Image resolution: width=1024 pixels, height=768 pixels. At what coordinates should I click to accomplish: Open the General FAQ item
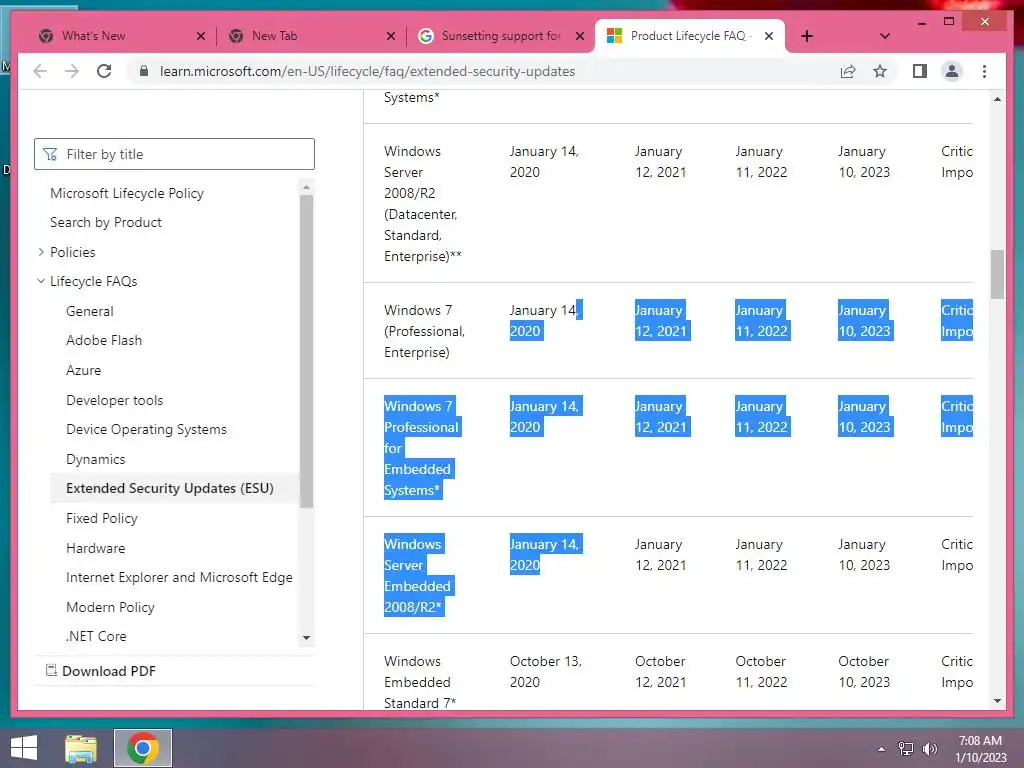(x=89, y=311)
